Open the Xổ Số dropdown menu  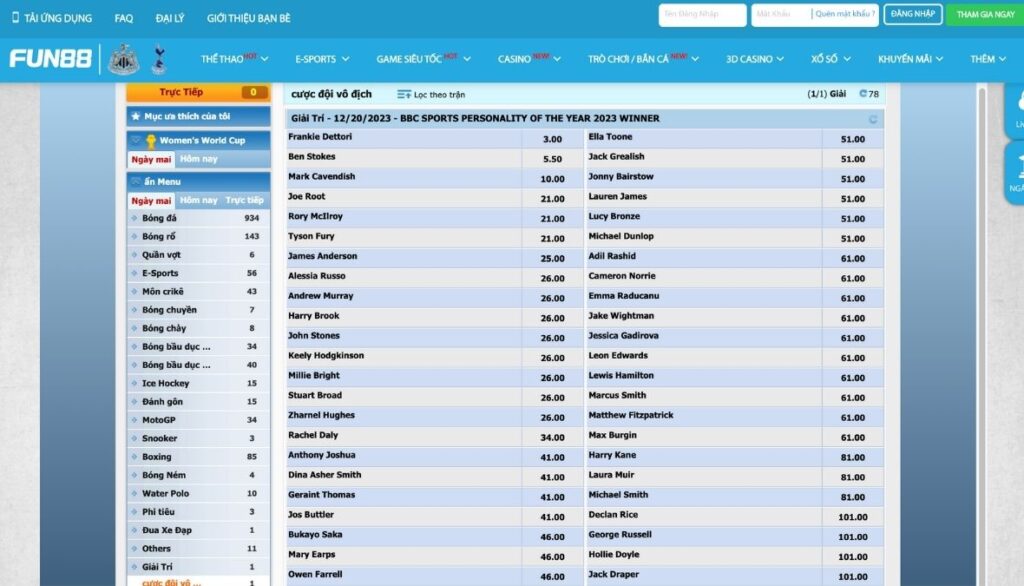pos(831,59)
